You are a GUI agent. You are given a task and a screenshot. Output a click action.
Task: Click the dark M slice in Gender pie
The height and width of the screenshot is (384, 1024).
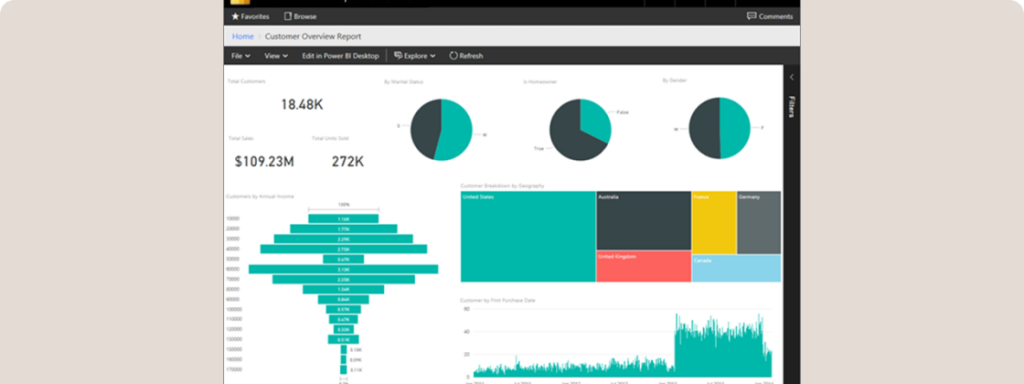pyautogui.click(x=704, y=128)
